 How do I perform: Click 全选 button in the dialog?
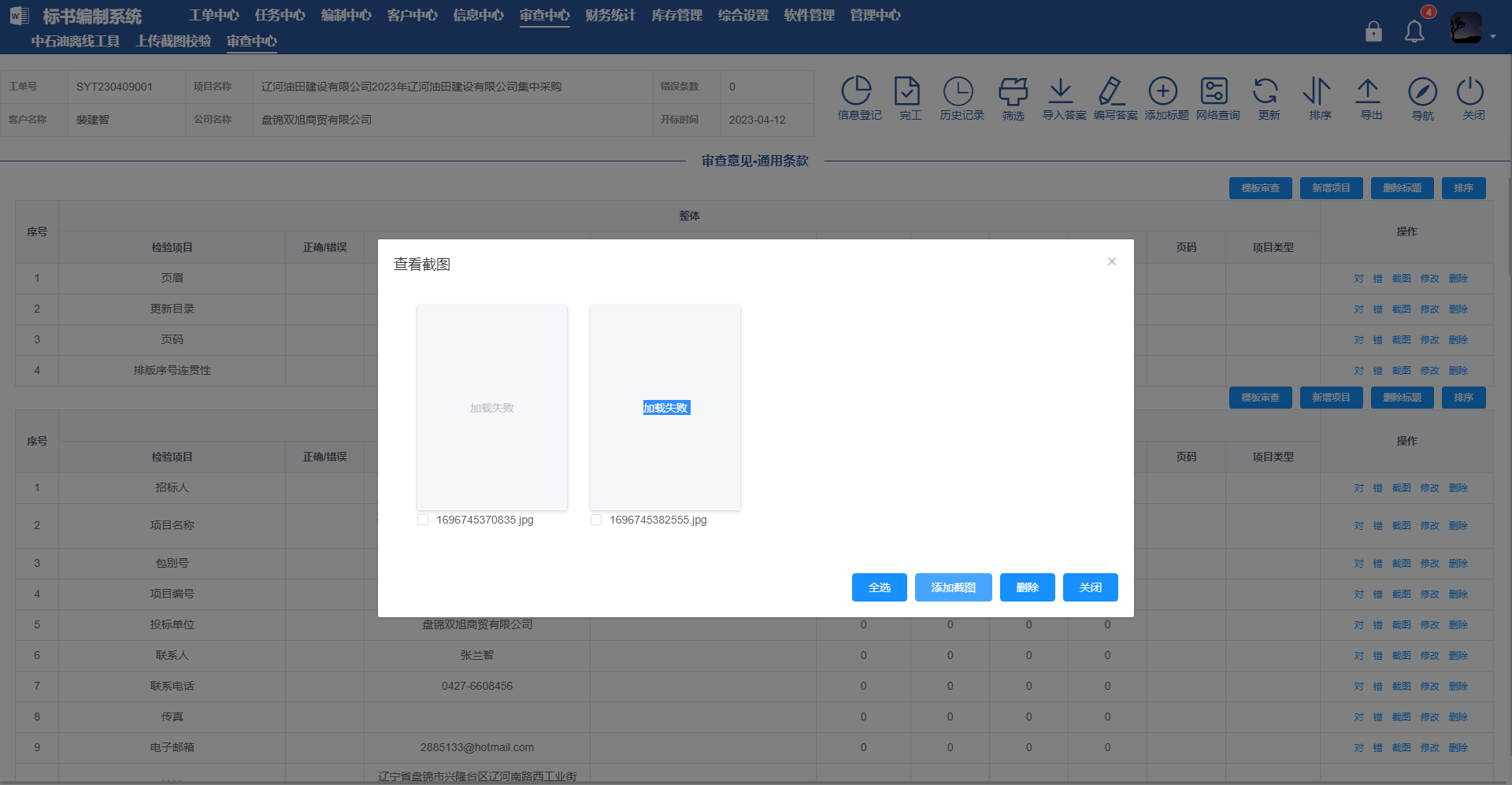[880, 587]
